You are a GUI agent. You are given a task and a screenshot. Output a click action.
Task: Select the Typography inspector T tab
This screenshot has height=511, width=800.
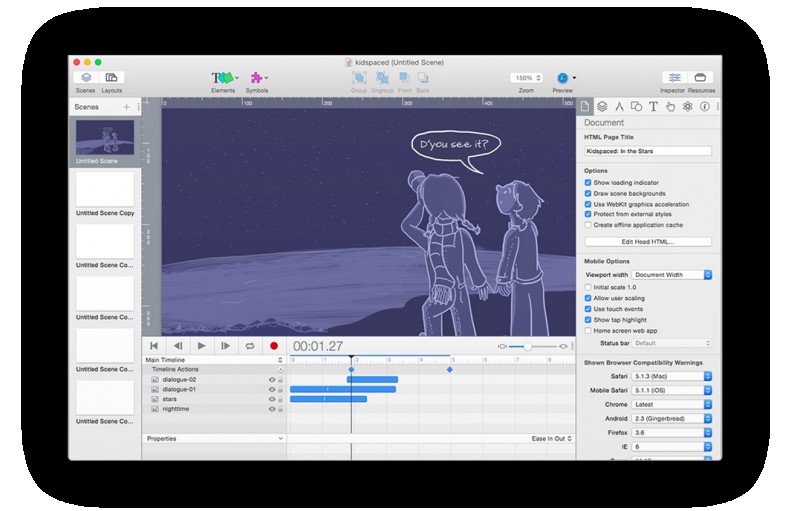coord(653,107)
